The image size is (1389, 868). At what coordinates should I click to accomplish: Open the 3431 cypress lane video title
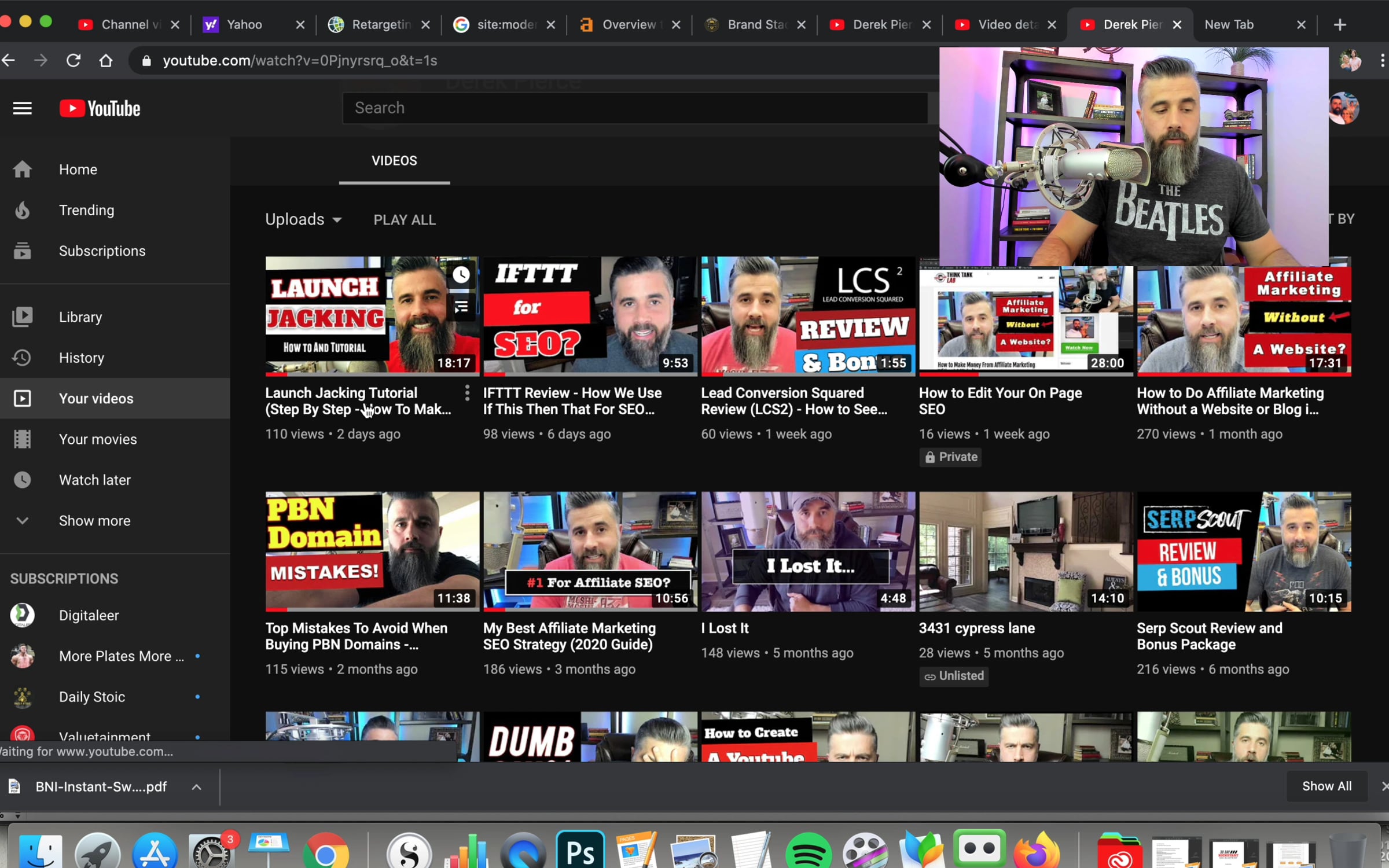click(x=977, y=628)
